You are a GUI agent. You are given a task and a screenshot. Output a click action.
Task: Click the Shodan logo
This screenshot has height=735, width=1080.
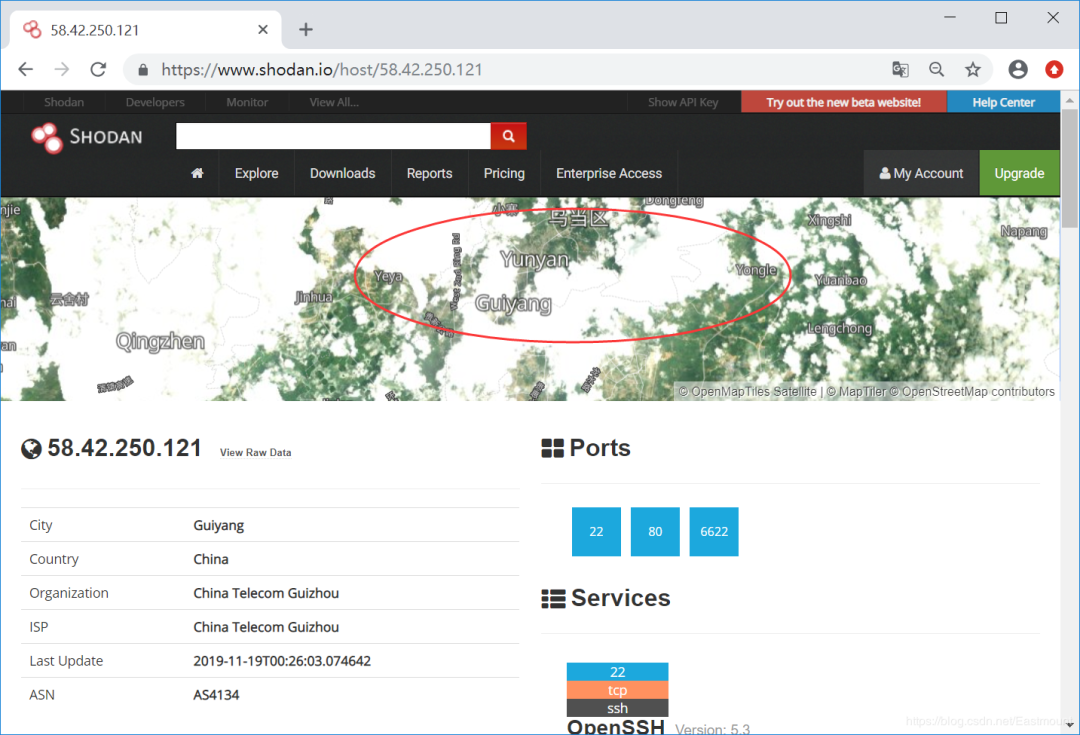pos(87,137)
